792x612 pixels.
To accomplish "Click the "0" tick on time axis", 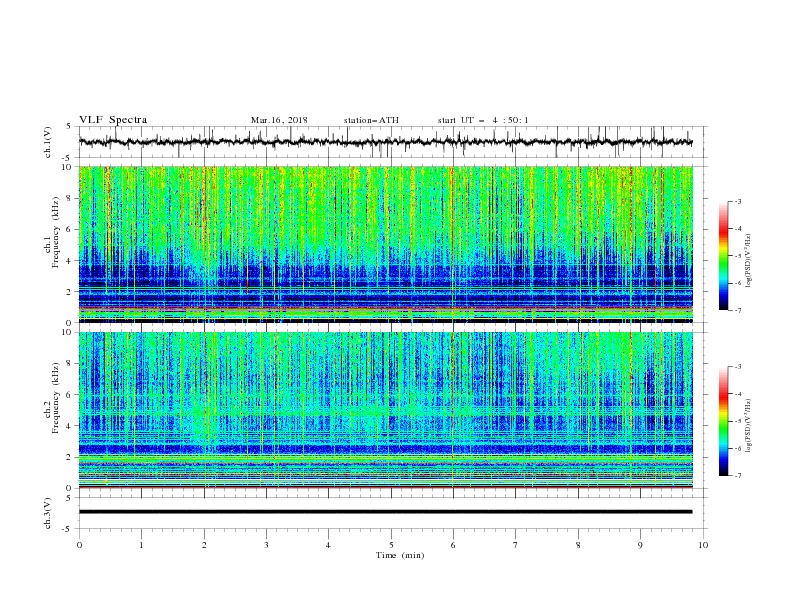I will coord(79,545).
